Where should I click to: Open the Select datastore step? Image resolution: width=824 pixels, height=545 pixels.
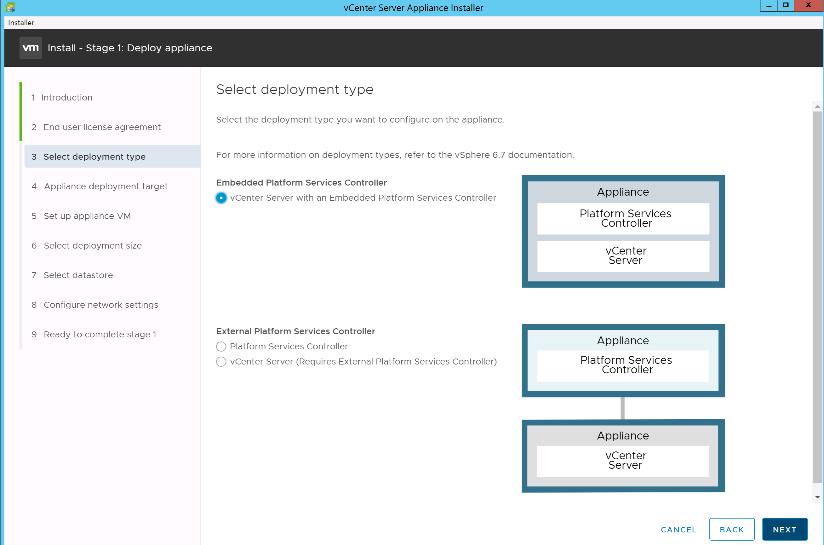coord(78,275)
